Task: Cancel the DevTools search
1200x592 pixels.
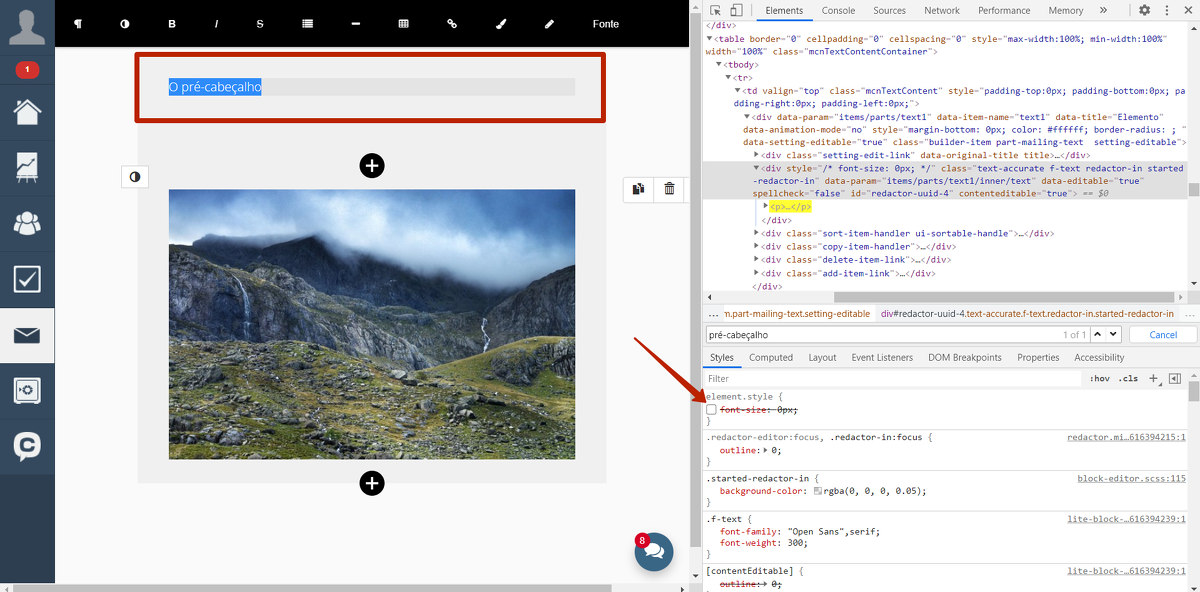Action: pos(1162,334)
